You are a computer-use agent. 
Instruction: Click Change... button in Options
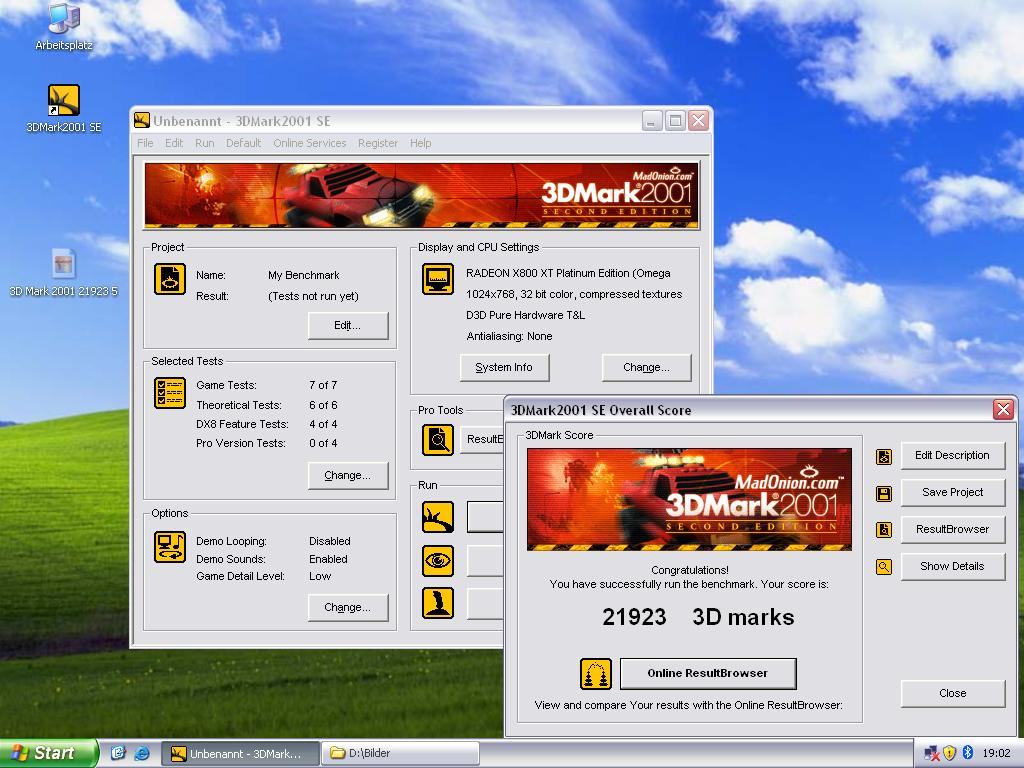(x=347, y=607)
